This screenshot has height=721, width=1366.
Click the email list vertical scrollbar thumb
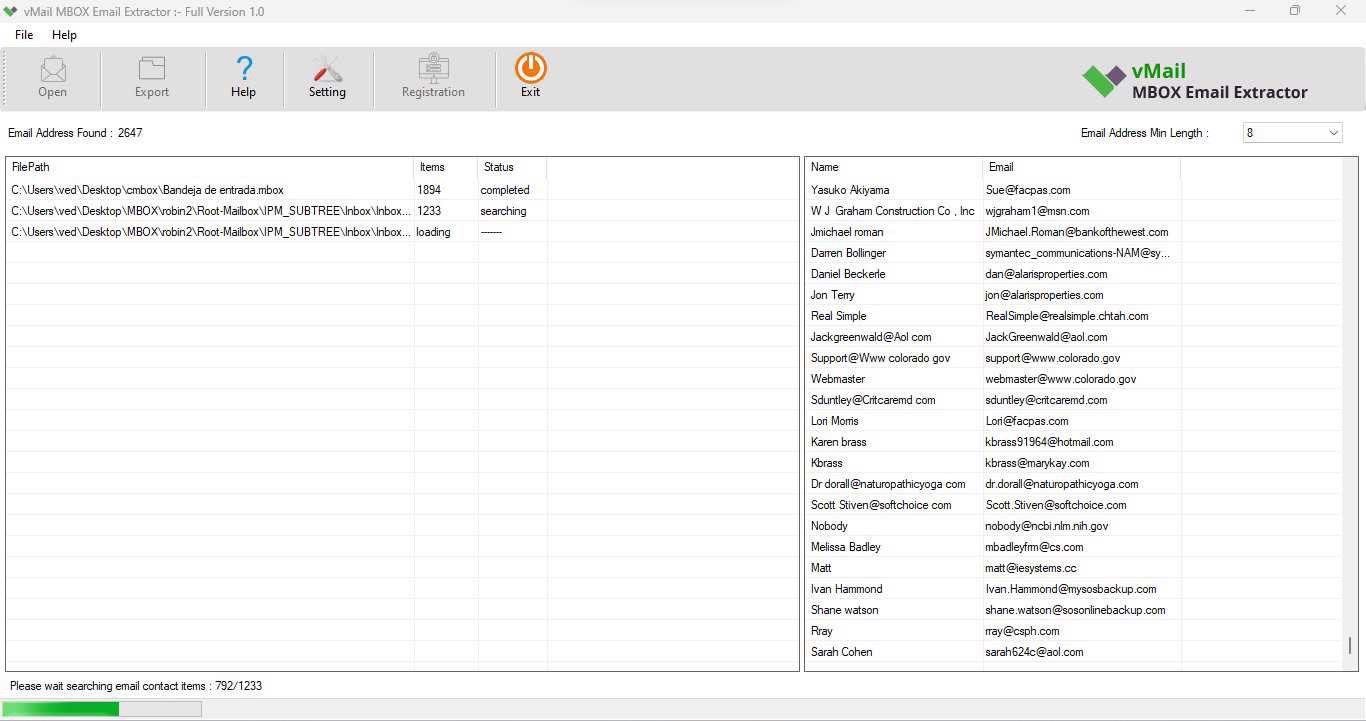tap(1349, 645)
